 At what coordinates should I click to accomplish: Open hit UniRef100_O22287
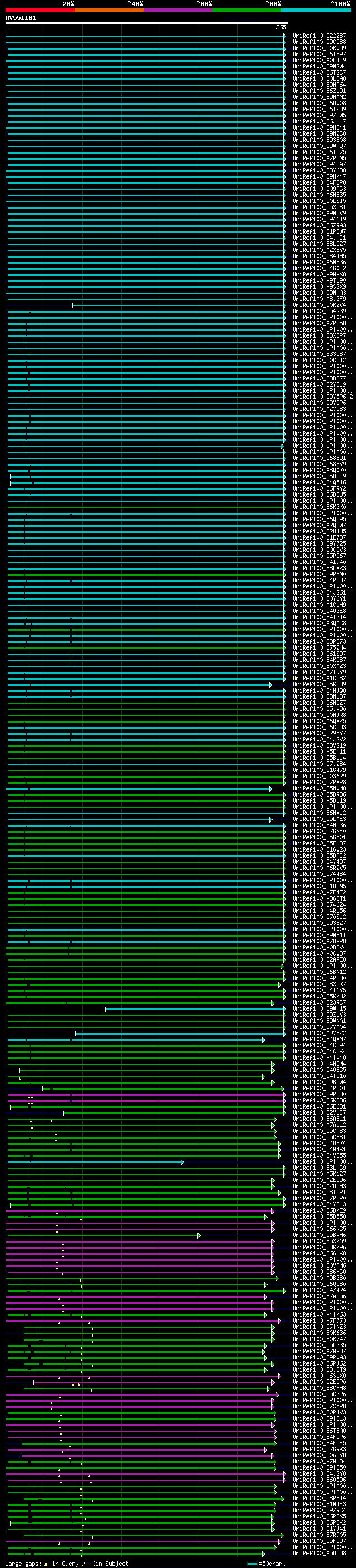pyautogui.click(x=319, y=36)
